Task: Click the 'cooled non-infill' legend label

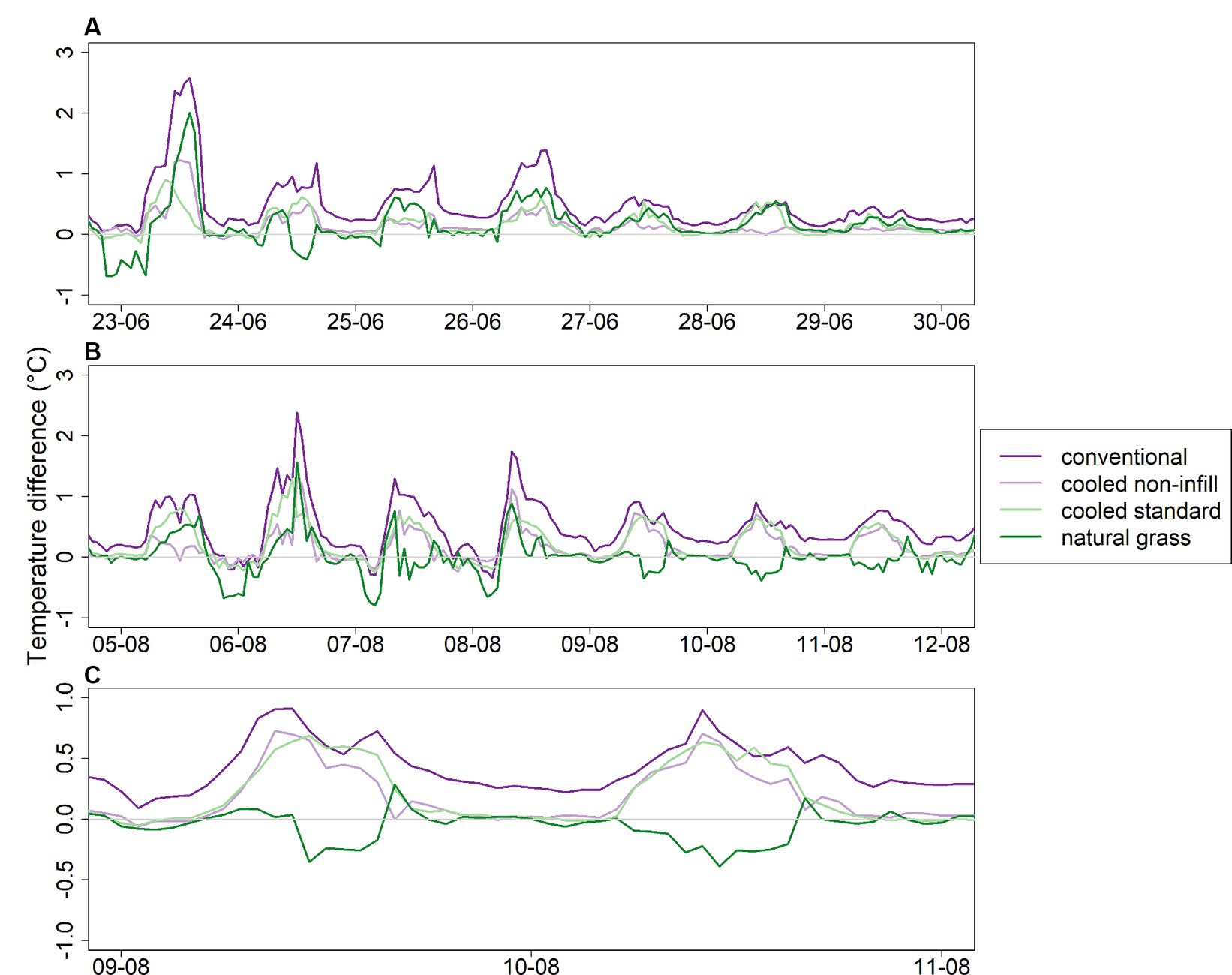Action: pyautogui.click(x=1139, y=484)
